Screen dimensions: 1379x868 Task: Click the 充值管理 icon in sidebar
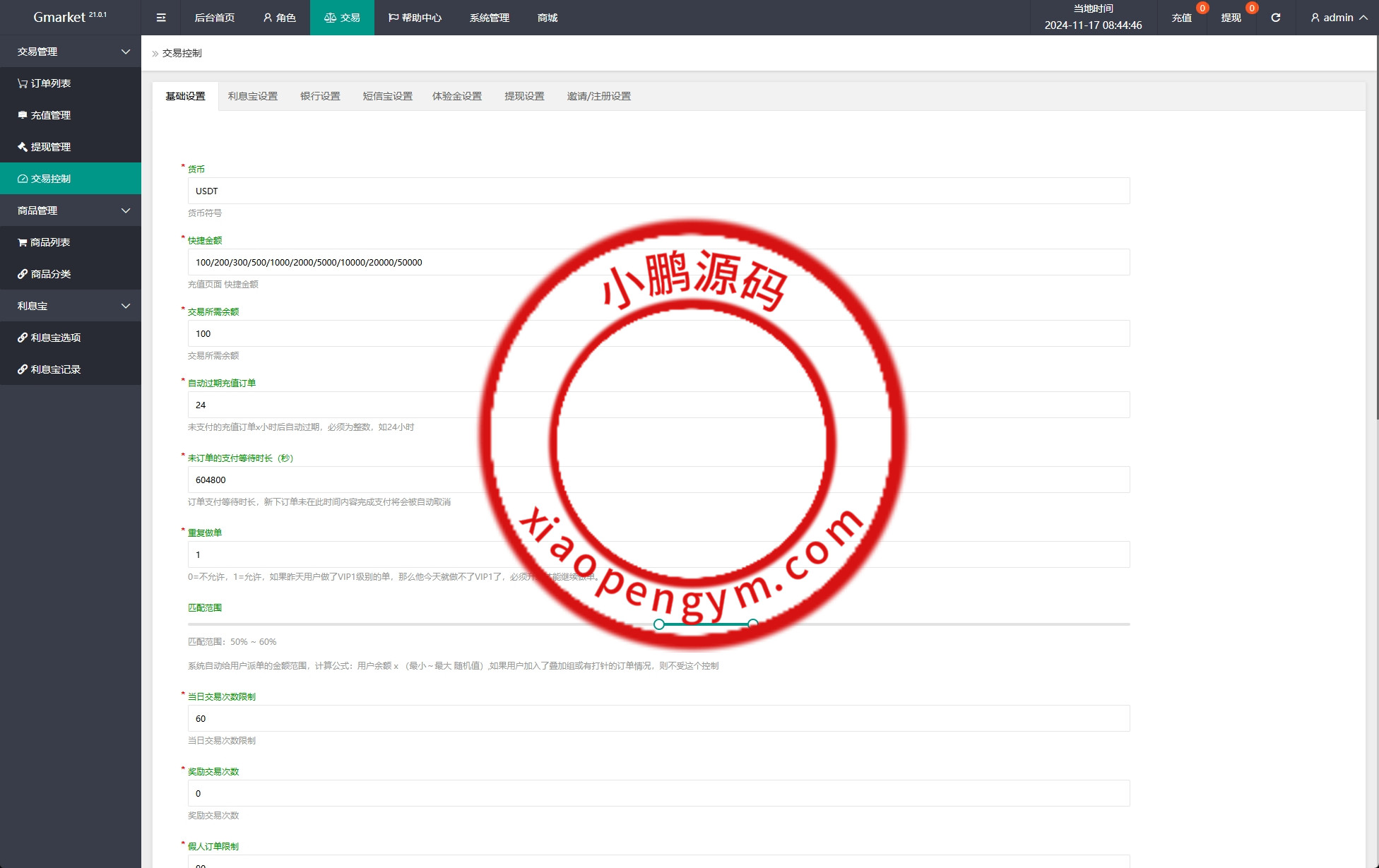(x=22, y=114)
